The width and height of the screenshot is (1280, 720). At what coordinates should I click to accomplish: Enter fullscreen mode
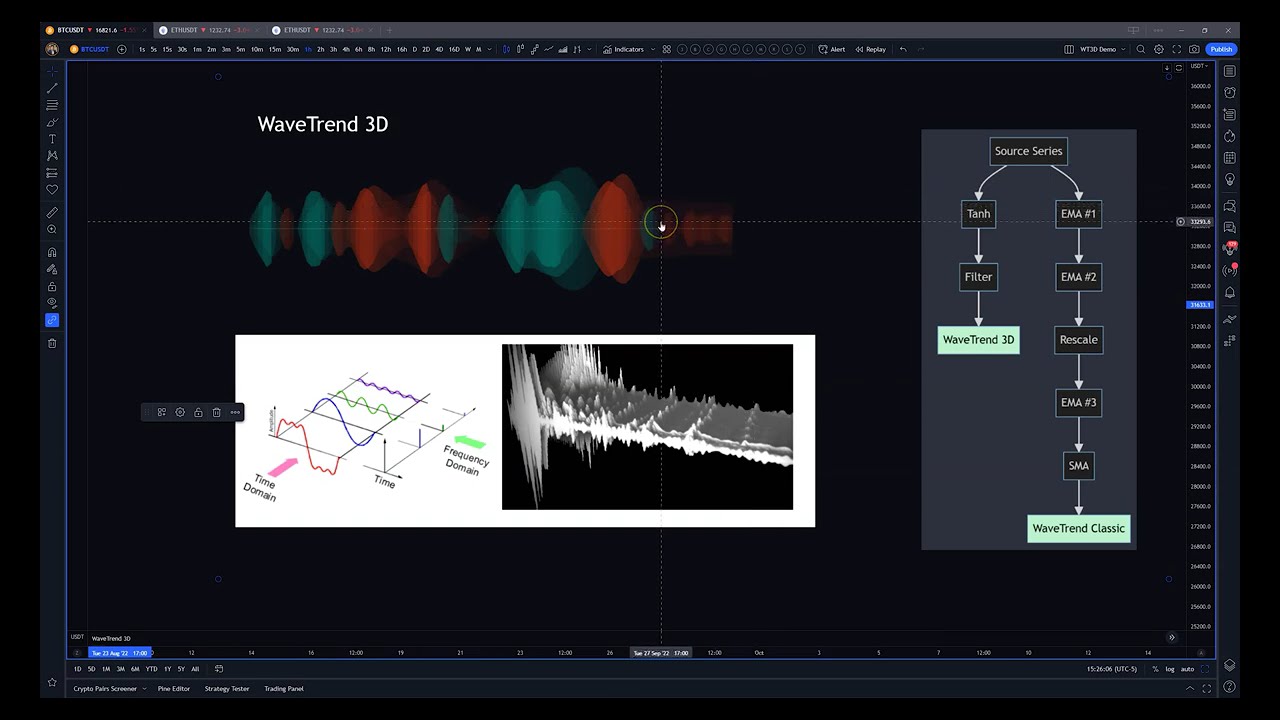click(x=1176, y=49)
